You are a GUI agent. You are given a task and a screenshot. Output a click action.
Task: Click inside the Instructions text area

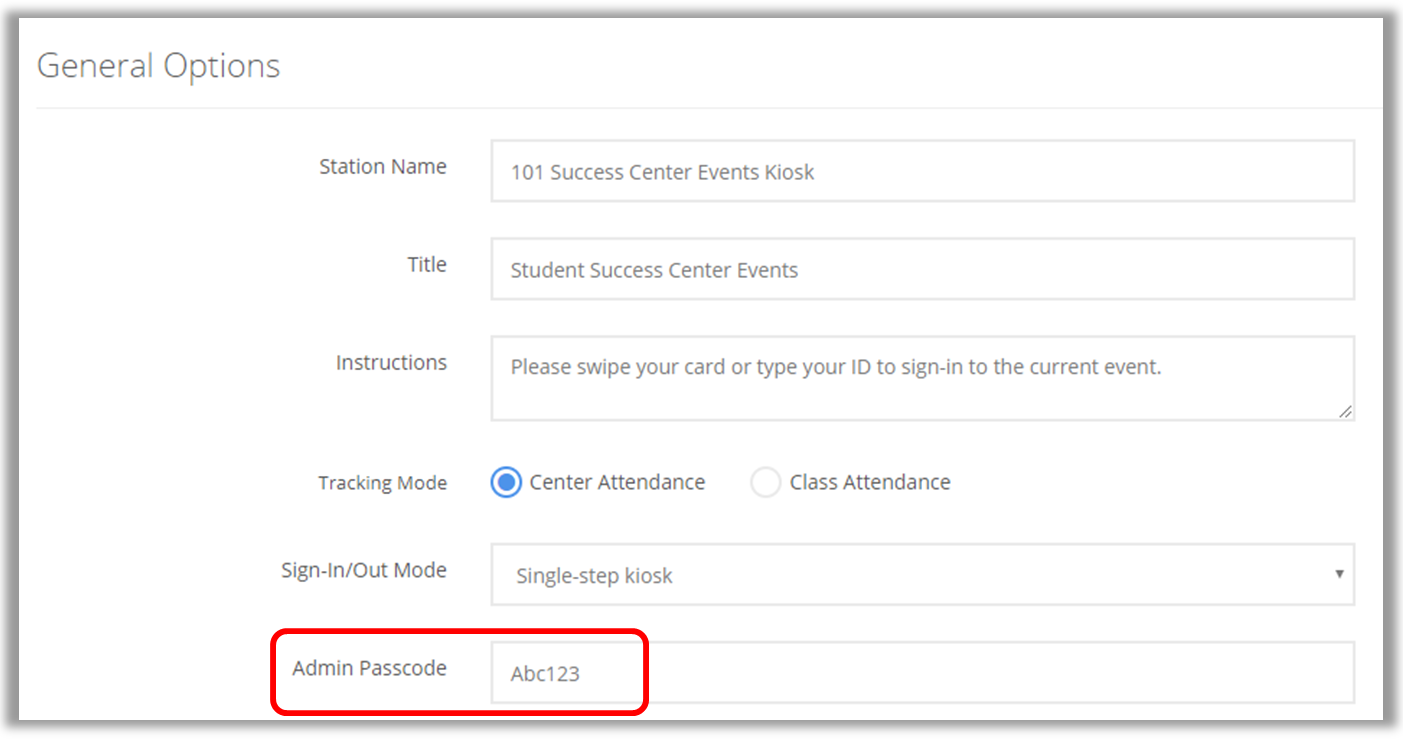pos(921,379)
